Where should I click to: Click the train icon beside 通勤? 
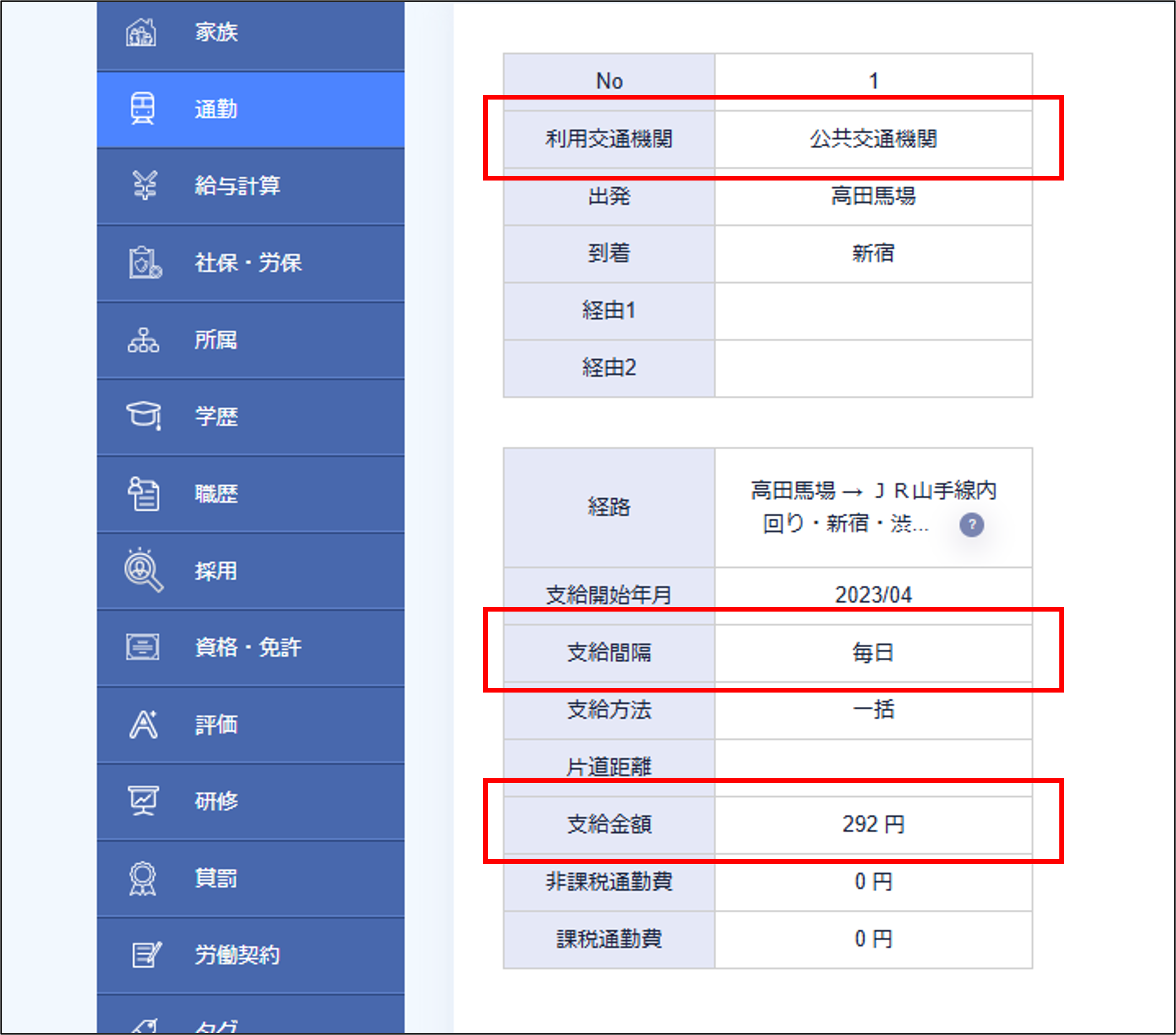142,109
